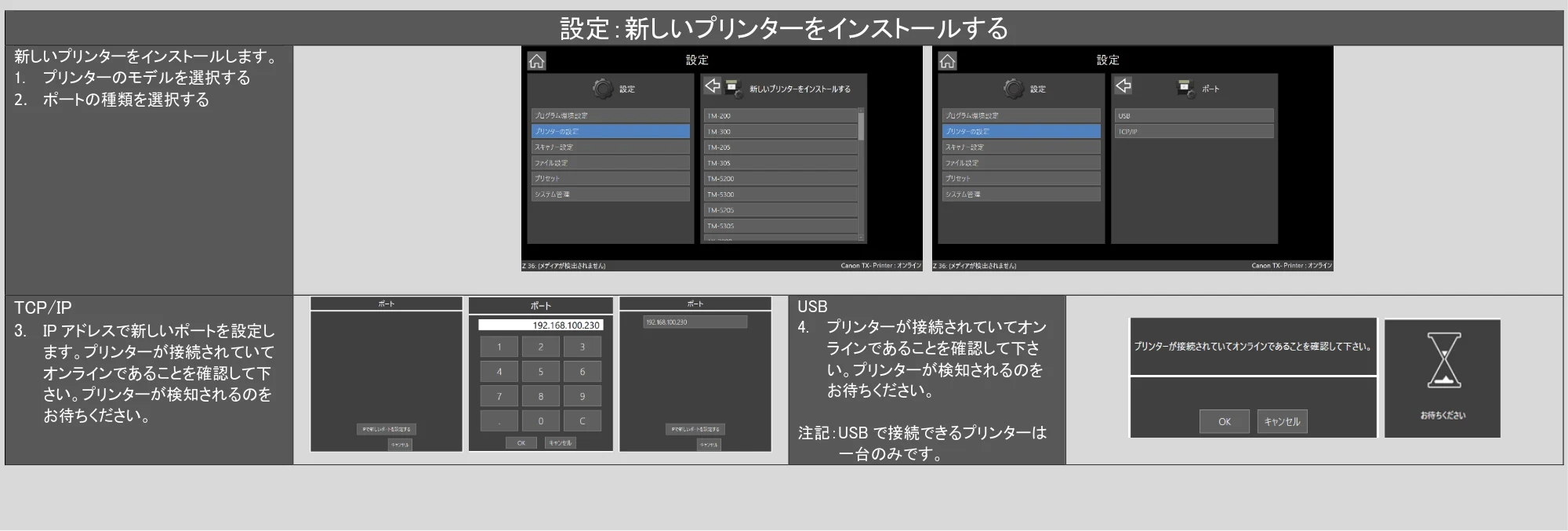
Task: Open プリンターの設定 in screen with model list
Action: pyautogui.click(x=611, y=131)
